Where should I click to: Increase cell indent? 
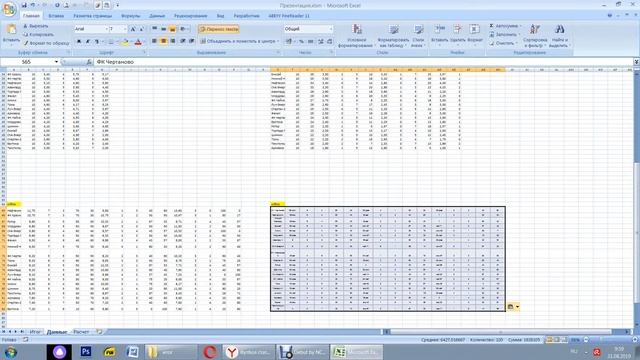191,41
